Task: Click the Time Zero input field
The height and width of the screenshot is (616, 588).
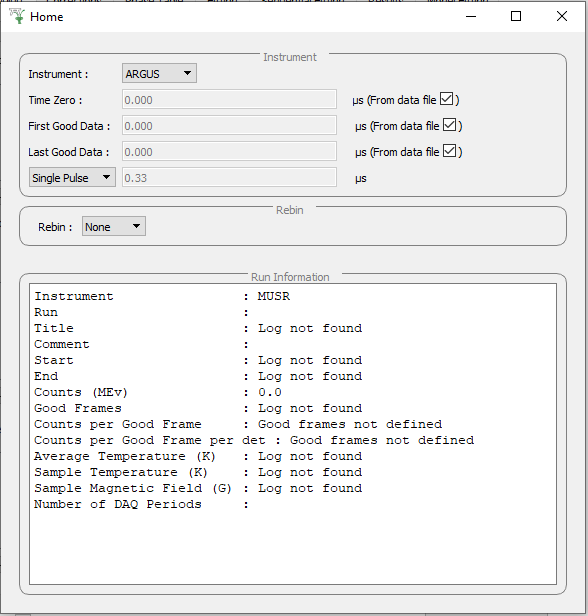Action: tap(229, 100)
